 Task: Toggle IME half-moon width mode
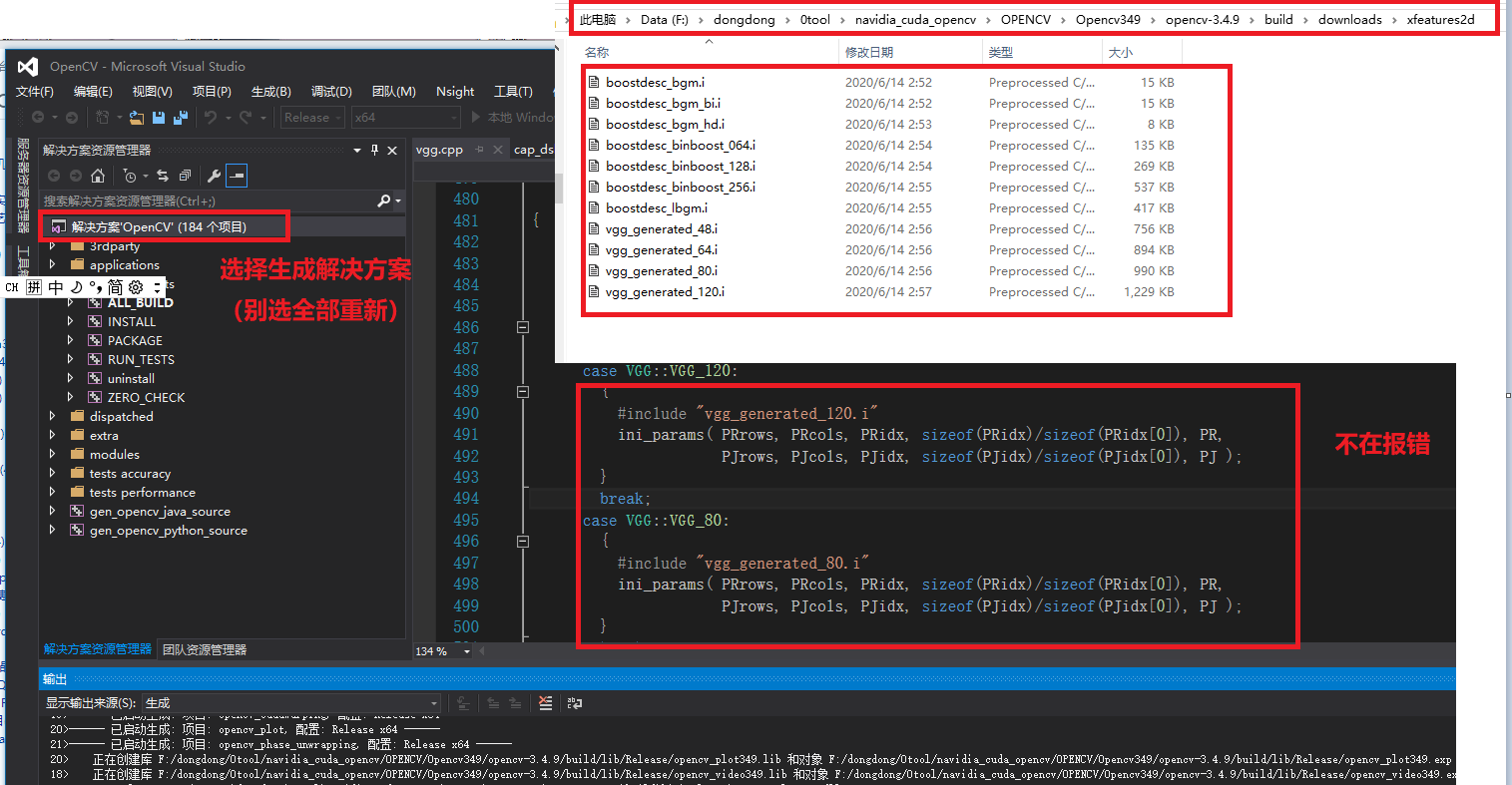tap(76, 287)
